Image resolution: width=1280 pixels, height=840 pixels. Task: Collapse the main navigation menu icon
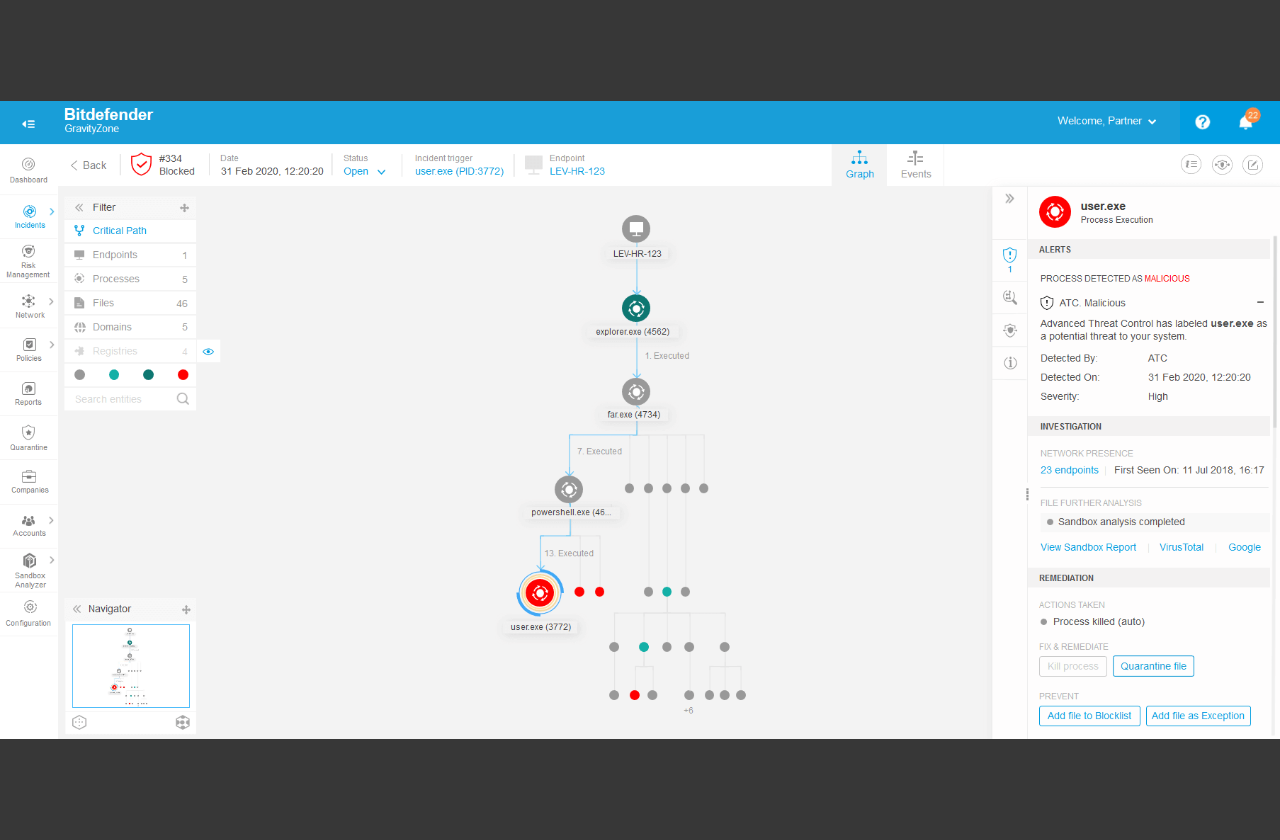point(29,123)
